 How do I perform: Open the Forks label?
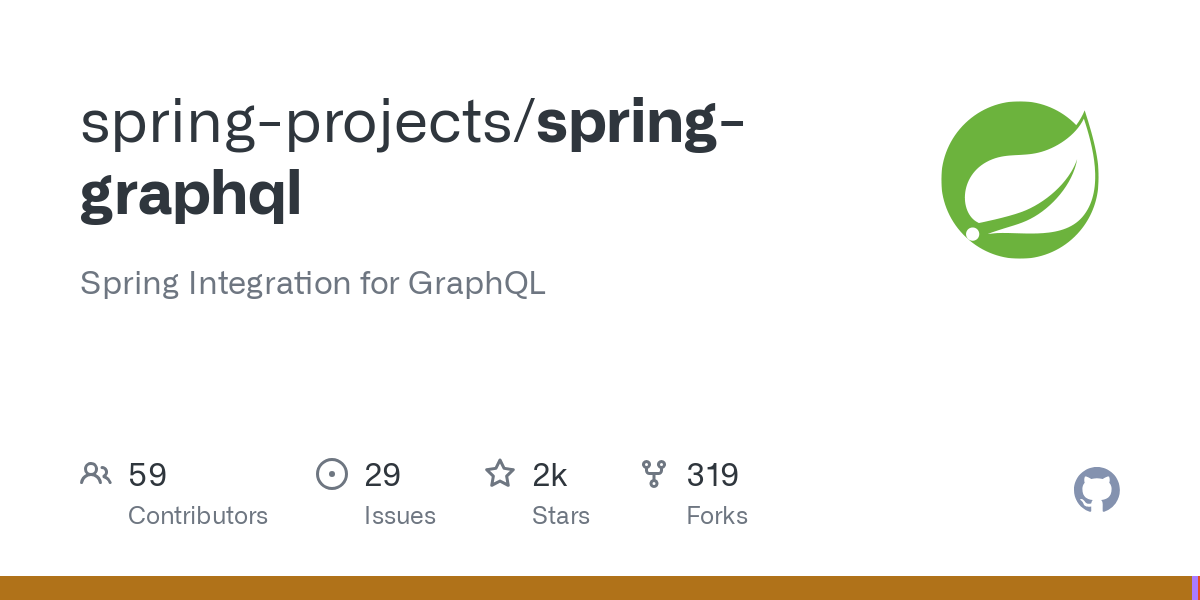tap(717, 516)
